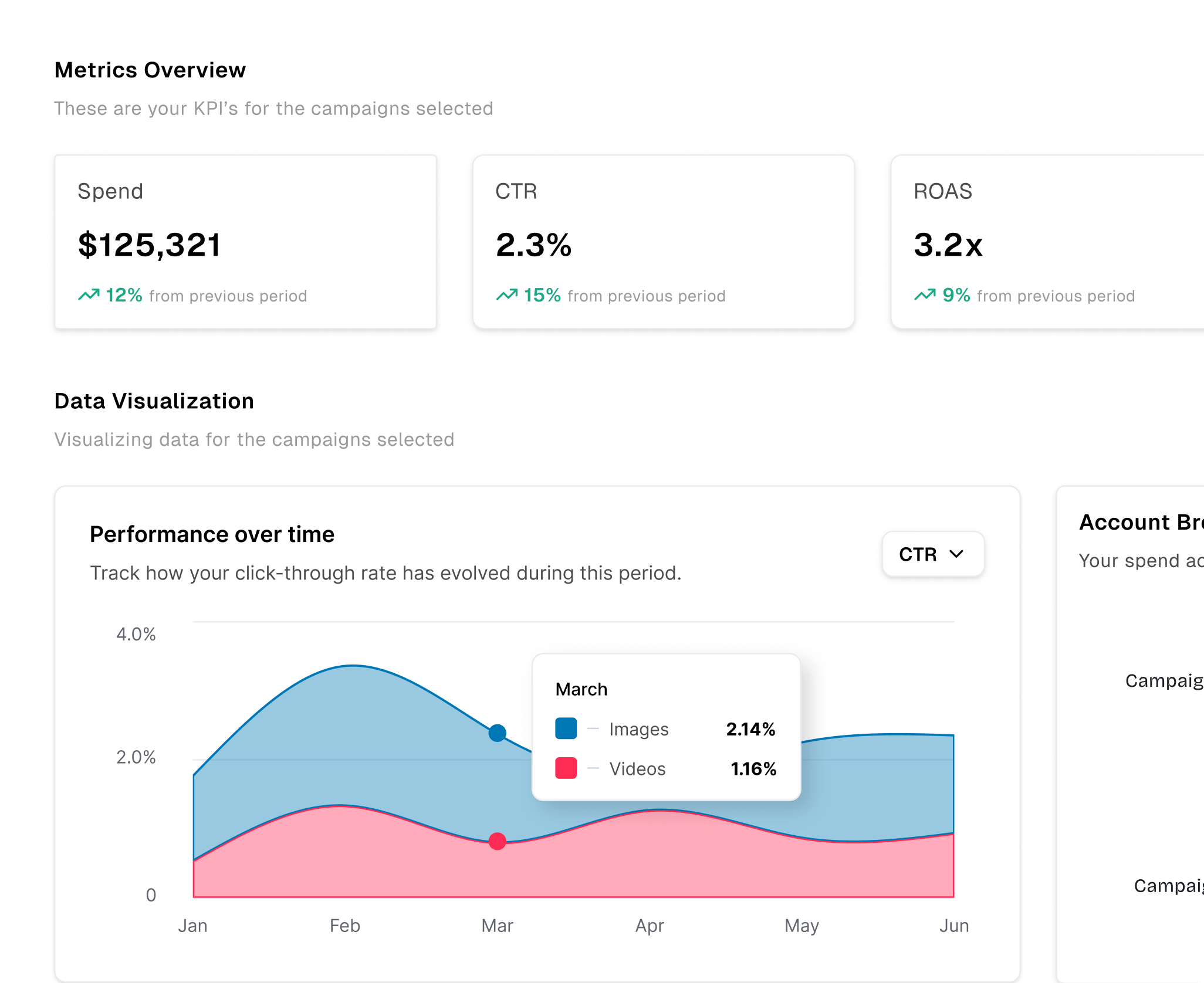Click the May axis label
Image resolution: width=1204 pixels, height=983 pixels.
[x=802, y=926]
